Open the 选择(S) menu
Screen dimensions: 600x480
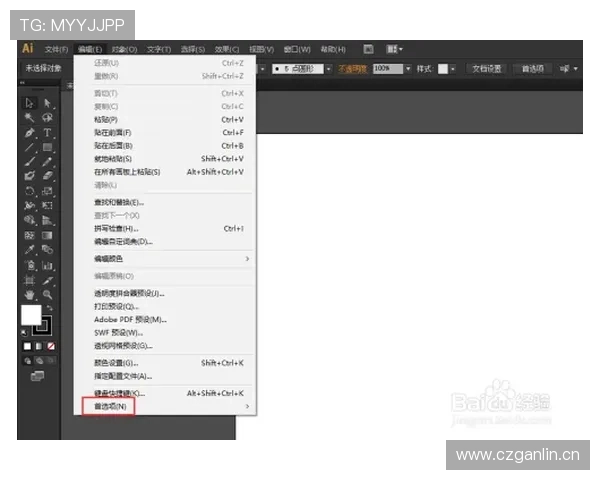193,49
